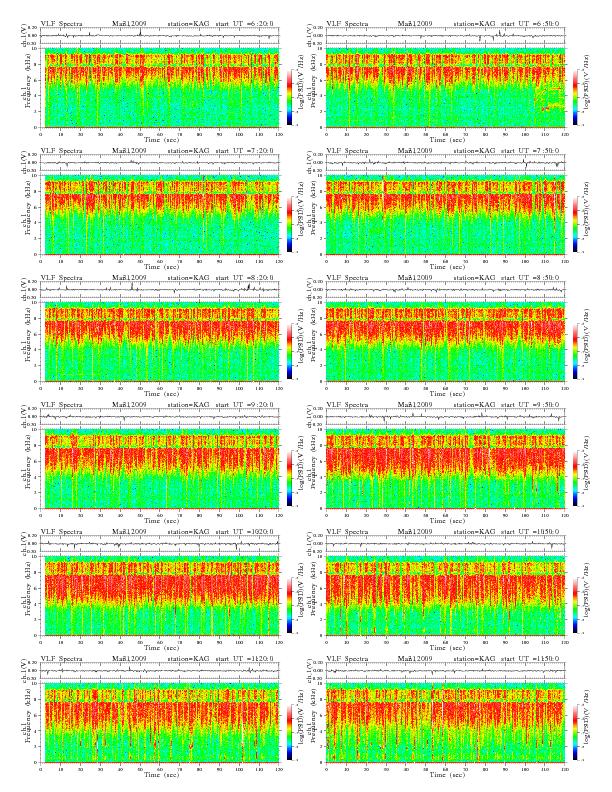Select the ch.1 waveform strip above the 6:50:0 spectrogram
Image resolution: width=612 pixels, height=792 pixels.
click(x=445, y=36)
